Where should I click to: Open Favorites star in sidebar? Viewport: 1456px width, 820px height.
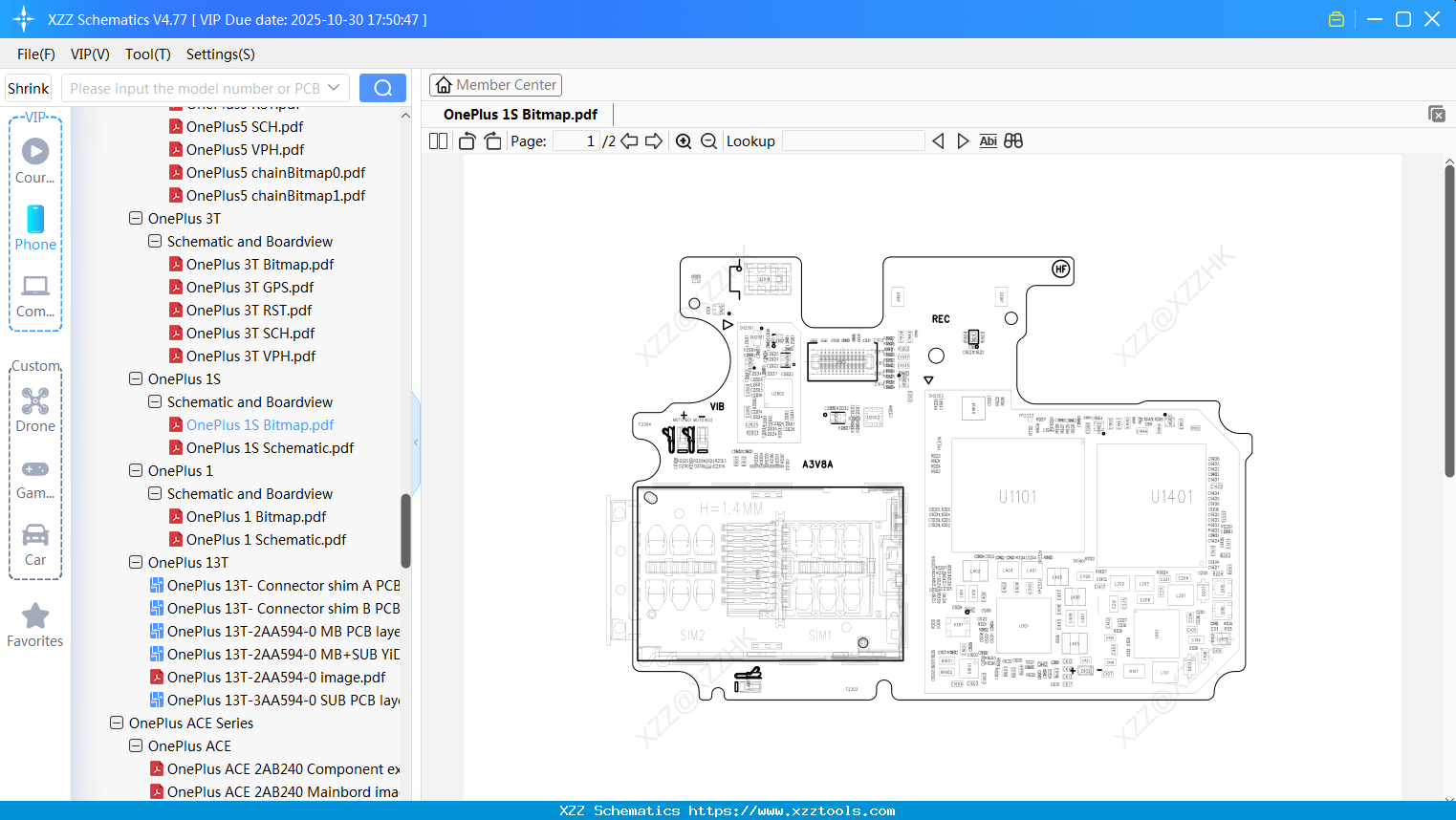35,625
